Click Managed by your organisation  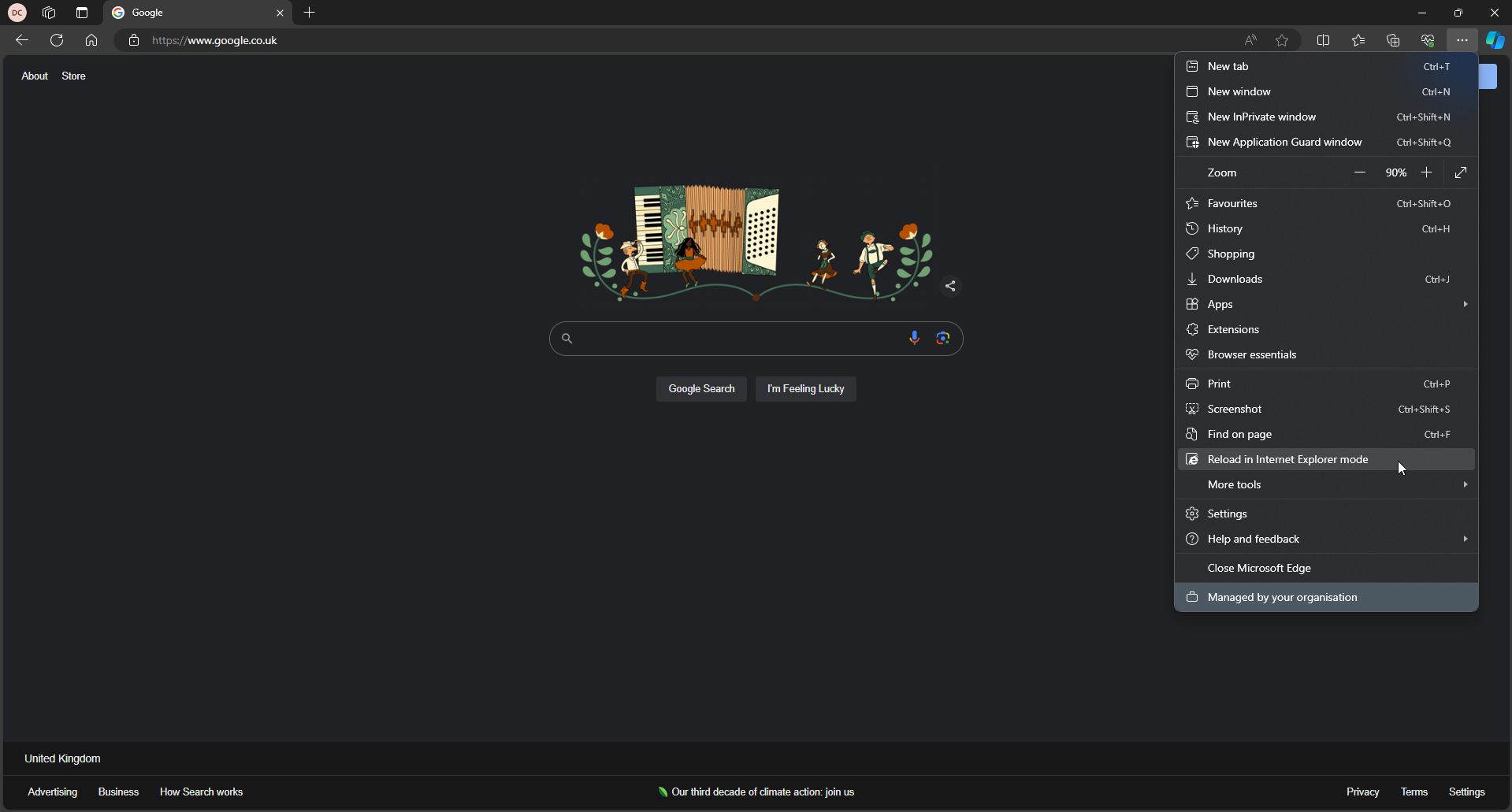pyautogui.click(x=1327, y=597)
